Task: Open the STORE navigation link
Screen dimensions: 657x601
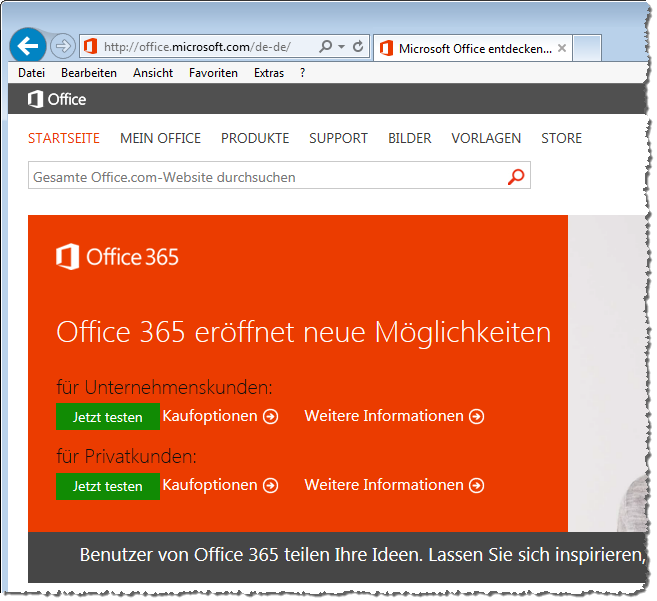Action: coord(561,138)
